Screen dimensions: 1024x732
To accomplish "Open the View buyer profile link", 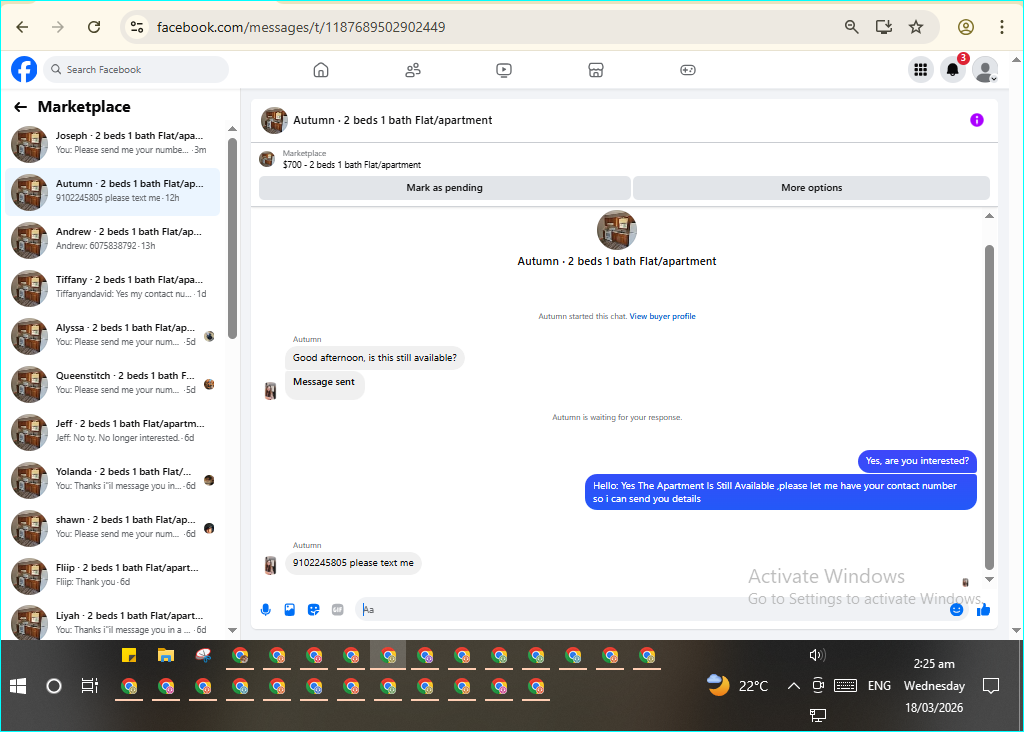I will tap(662, 316).
